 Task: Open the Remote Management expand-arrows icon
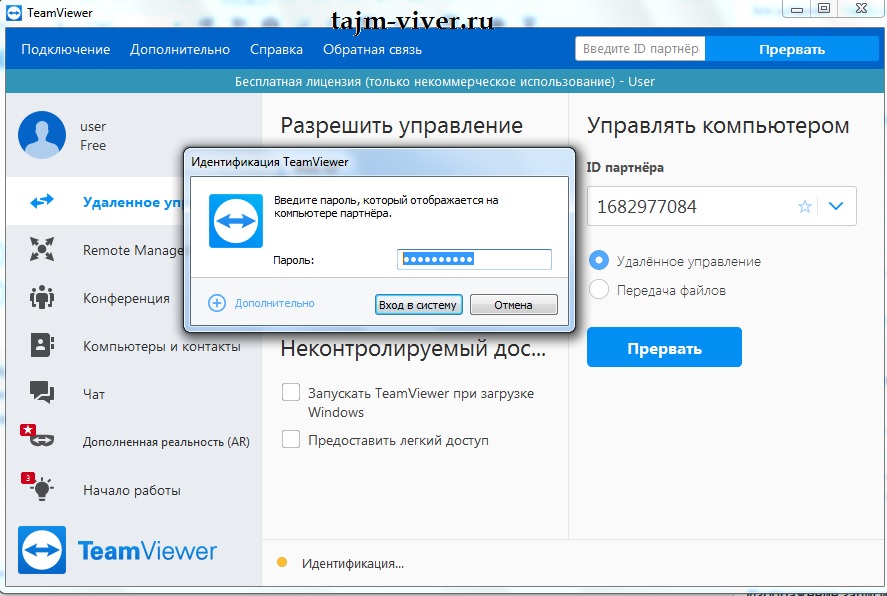42,249
